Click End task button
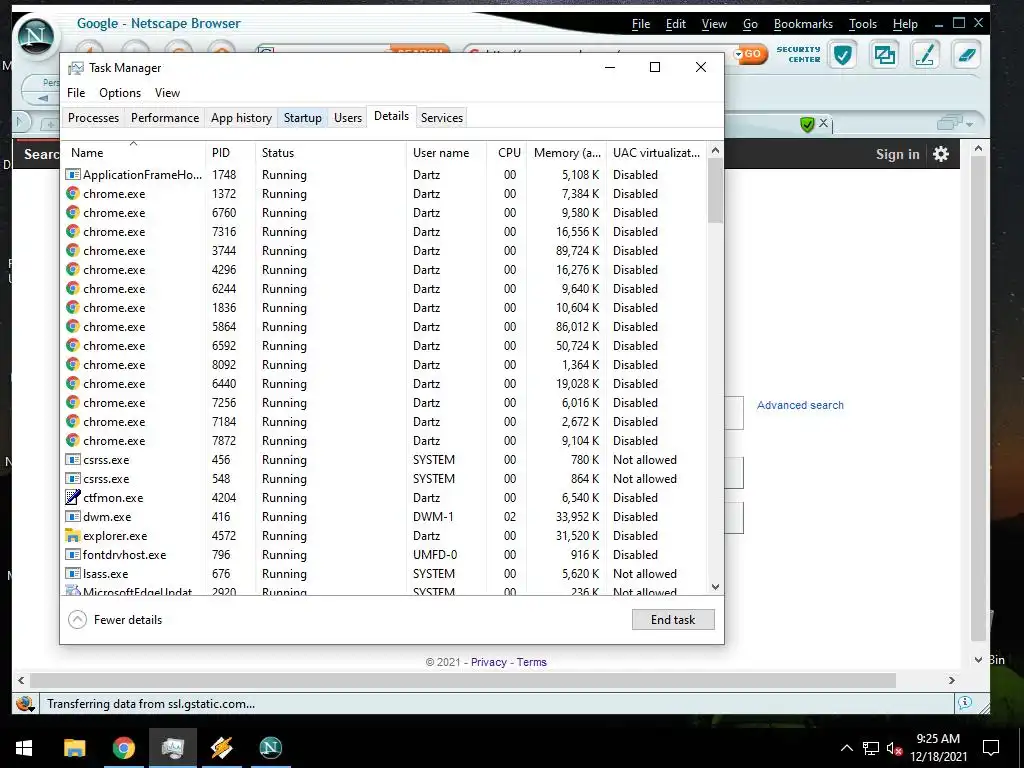The image size is (1024, 768). pyautogui.click(x=673, y=620)
